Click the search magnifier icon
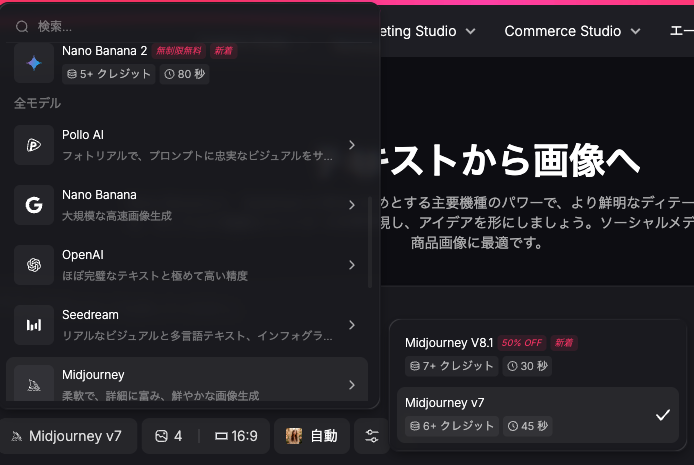The image size is (694, 465). click(x=22, y=27)
